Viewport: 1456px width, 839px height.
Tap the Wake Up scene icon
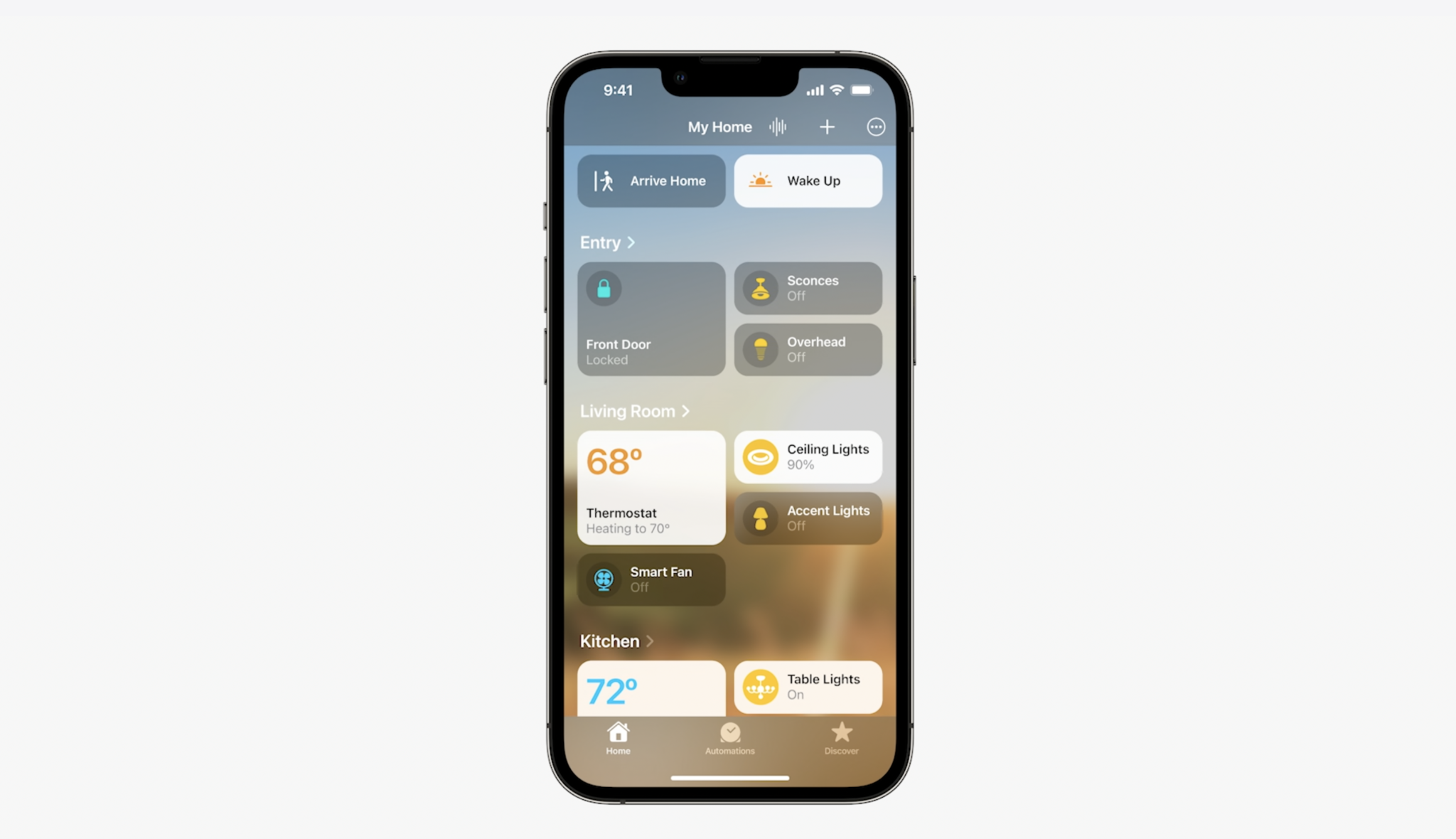(761, 180)
